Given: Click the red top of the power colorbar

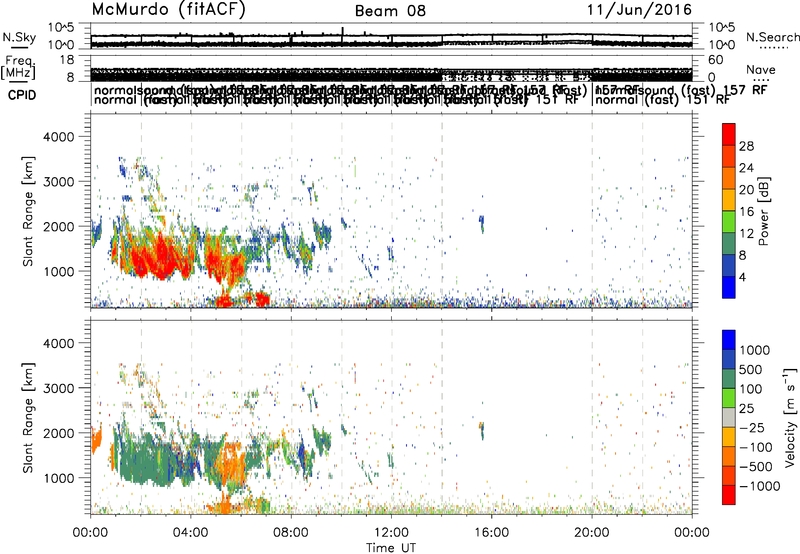Looking at the screenshot, I should 729,134.
